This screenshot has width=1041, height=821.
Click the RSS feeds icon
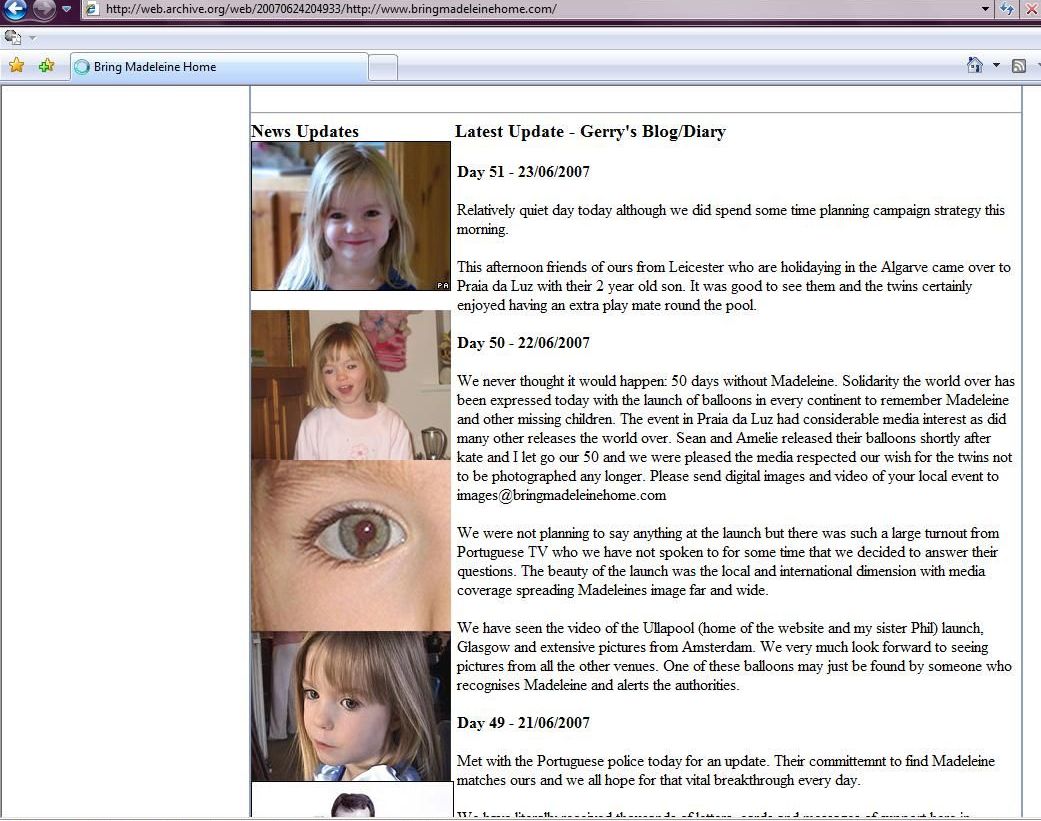coord(1019,66)
